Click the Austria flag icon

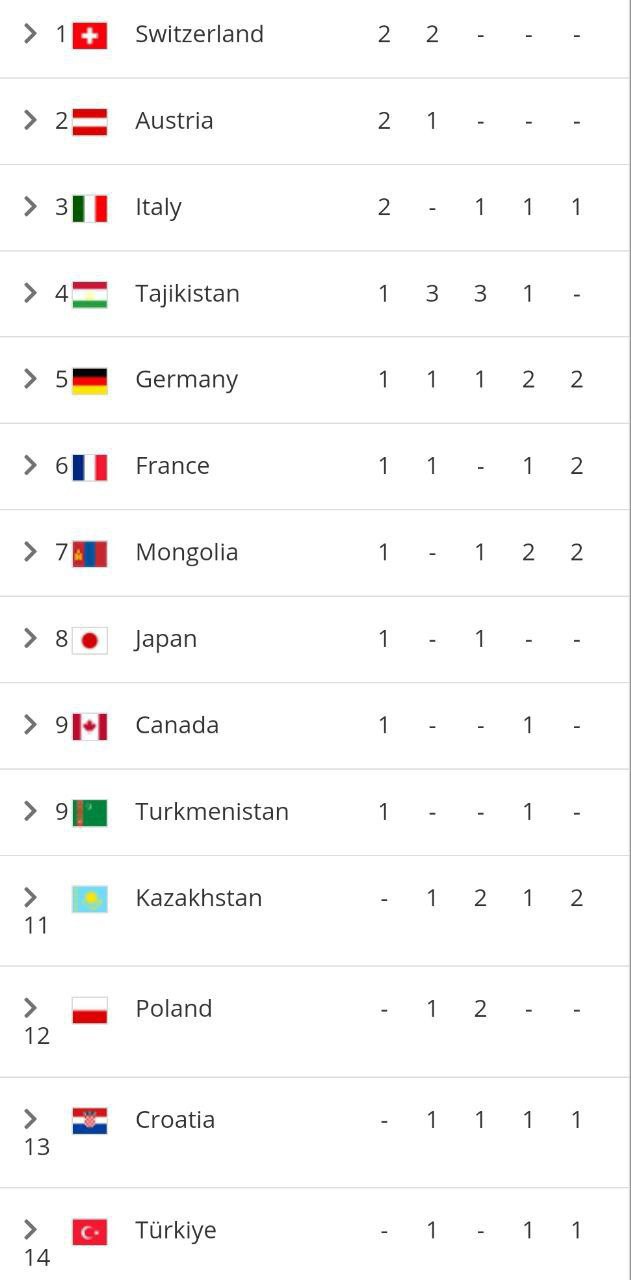point(90,121)
